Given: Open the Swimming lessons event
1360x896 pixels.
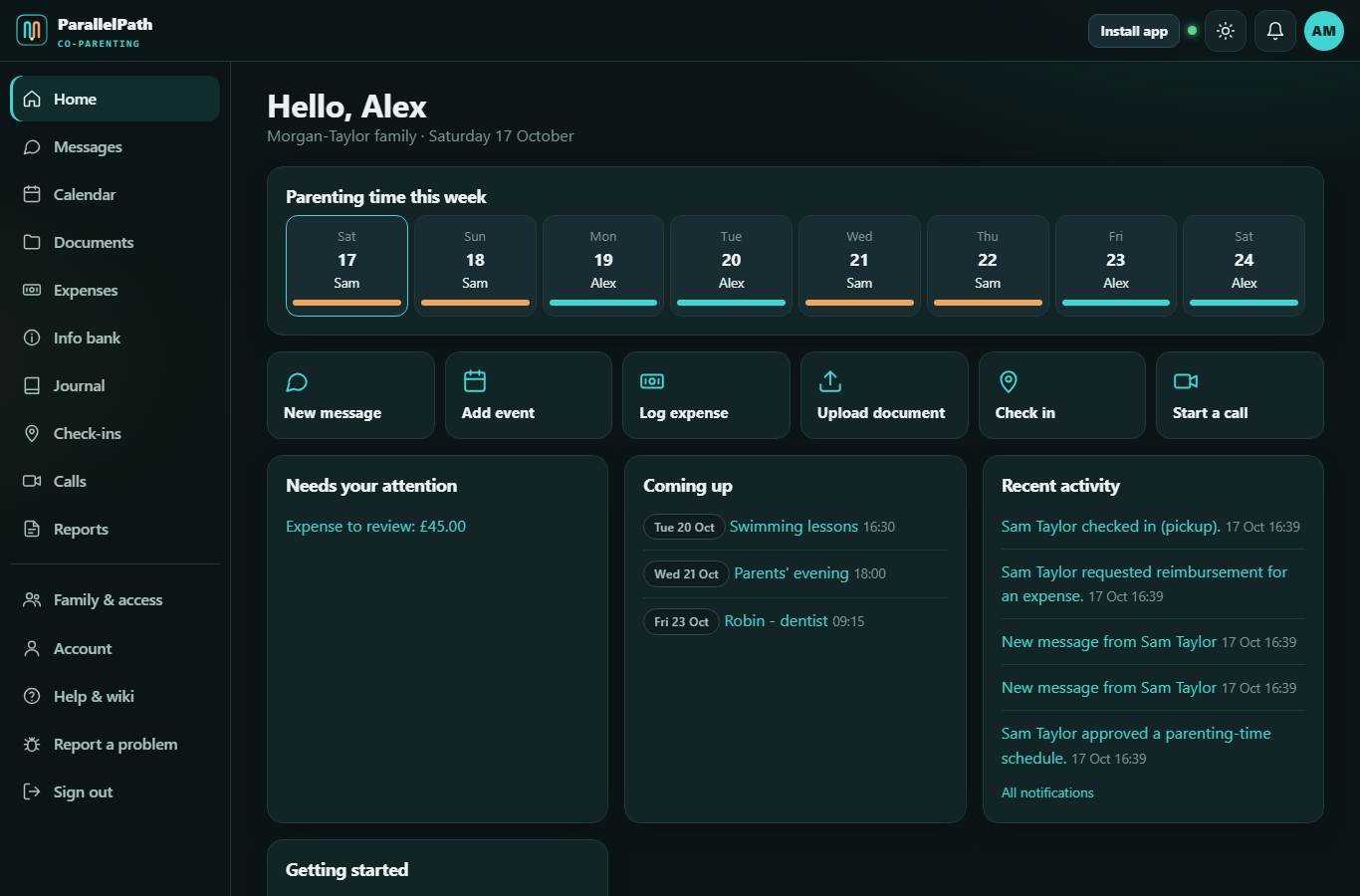Looking at the screenshot, I should coord(793,527).
